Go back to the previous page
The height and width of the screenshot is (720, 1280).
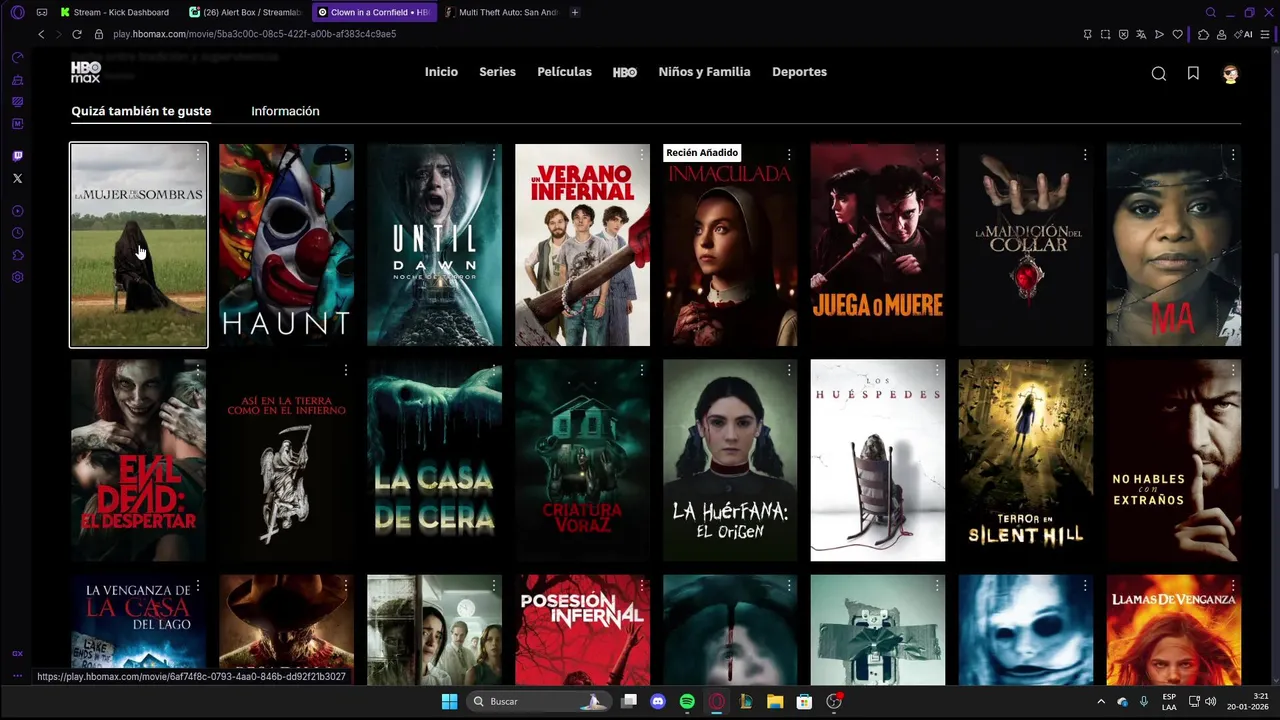[41, 34]
